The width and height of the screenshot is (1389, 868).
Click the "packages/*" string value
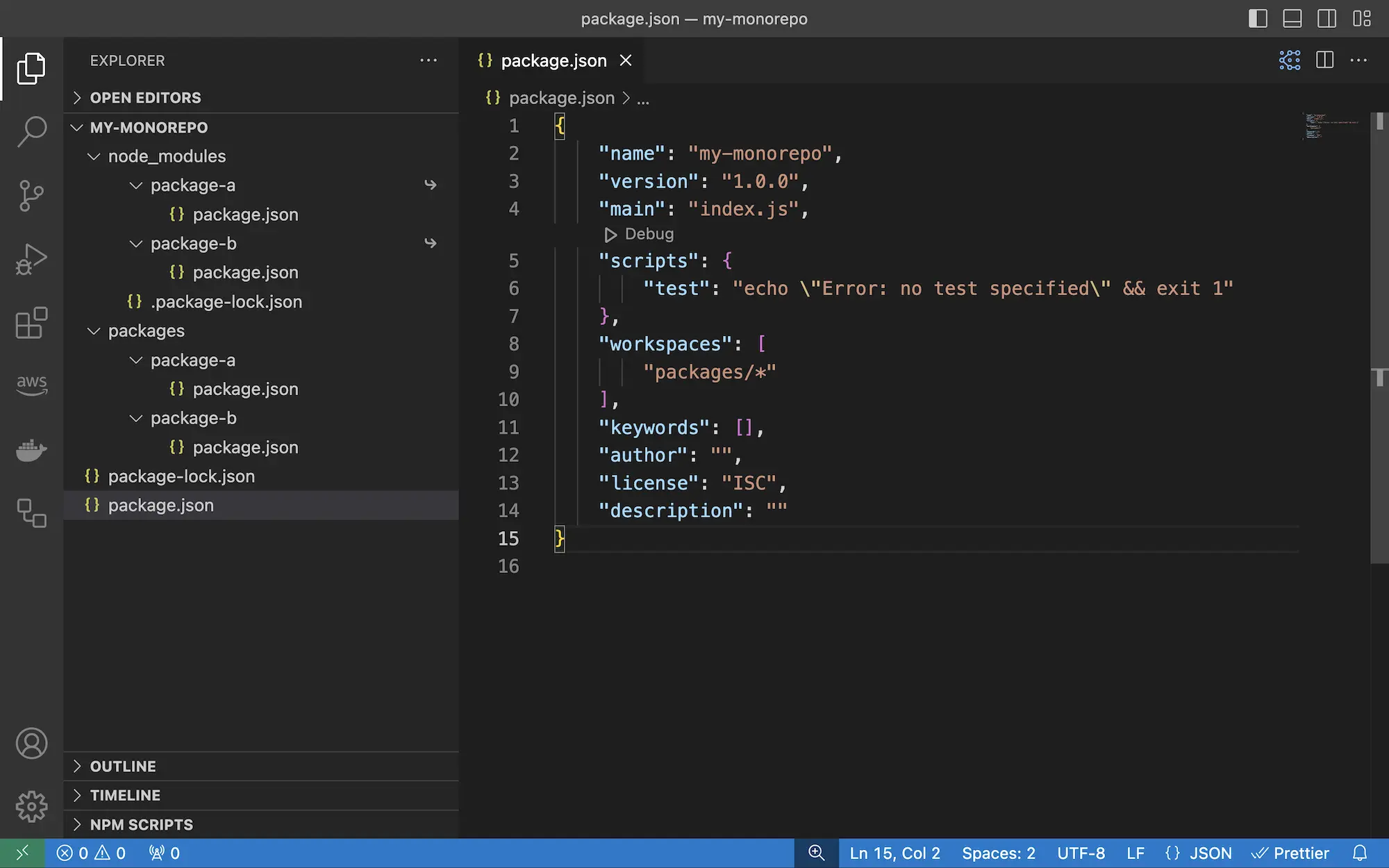709,372
